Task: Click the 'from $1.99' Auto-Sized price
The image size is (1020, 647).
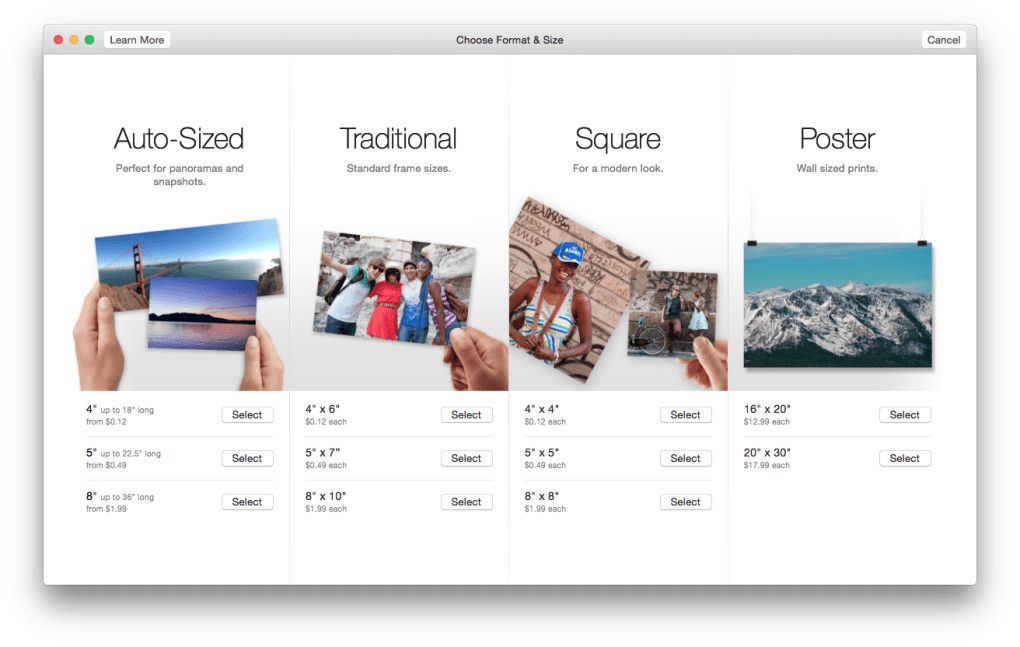Action: tap(106, 509)
